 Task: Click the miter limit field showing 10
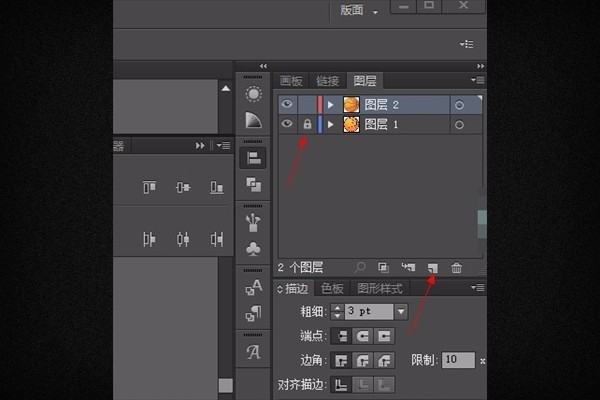pyautogui.click(x=458, y=360)
